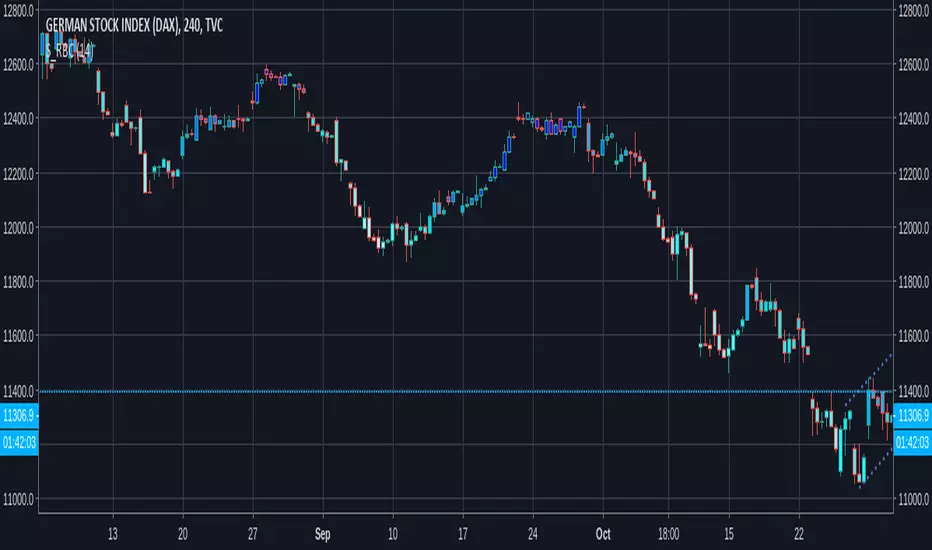Screen dimensions: 932x550
Task: Click the 15 date label on time axis
Action: click(x=729, y=534)
